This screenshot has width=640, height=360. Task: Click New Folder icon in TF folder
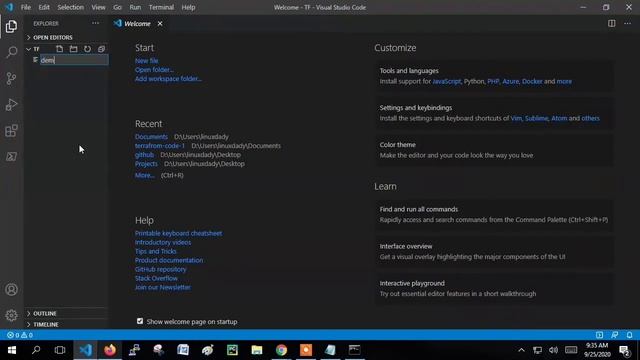click(x=73, y=49)
